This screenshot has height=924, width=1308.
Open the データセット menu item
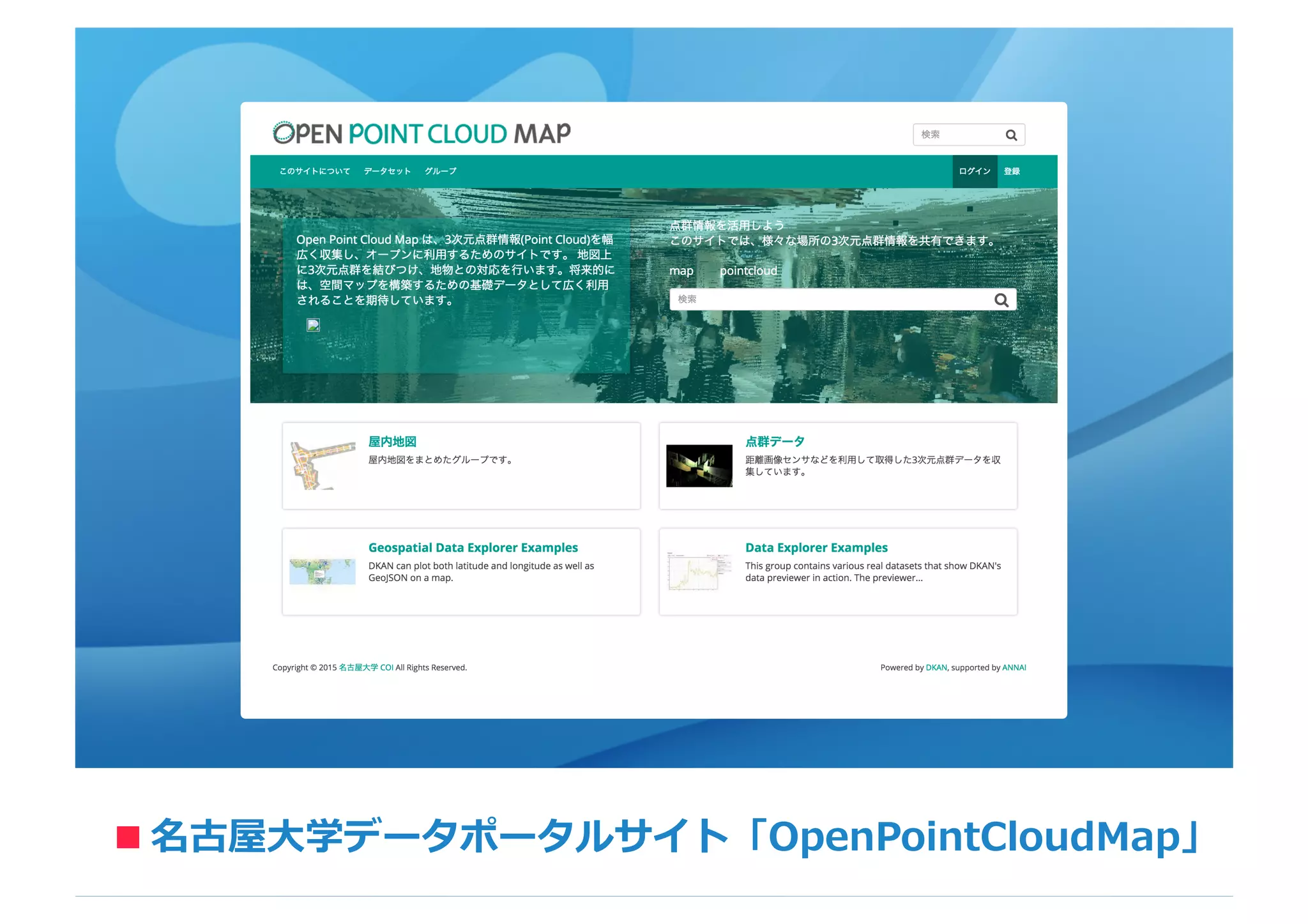coord(387,171)
